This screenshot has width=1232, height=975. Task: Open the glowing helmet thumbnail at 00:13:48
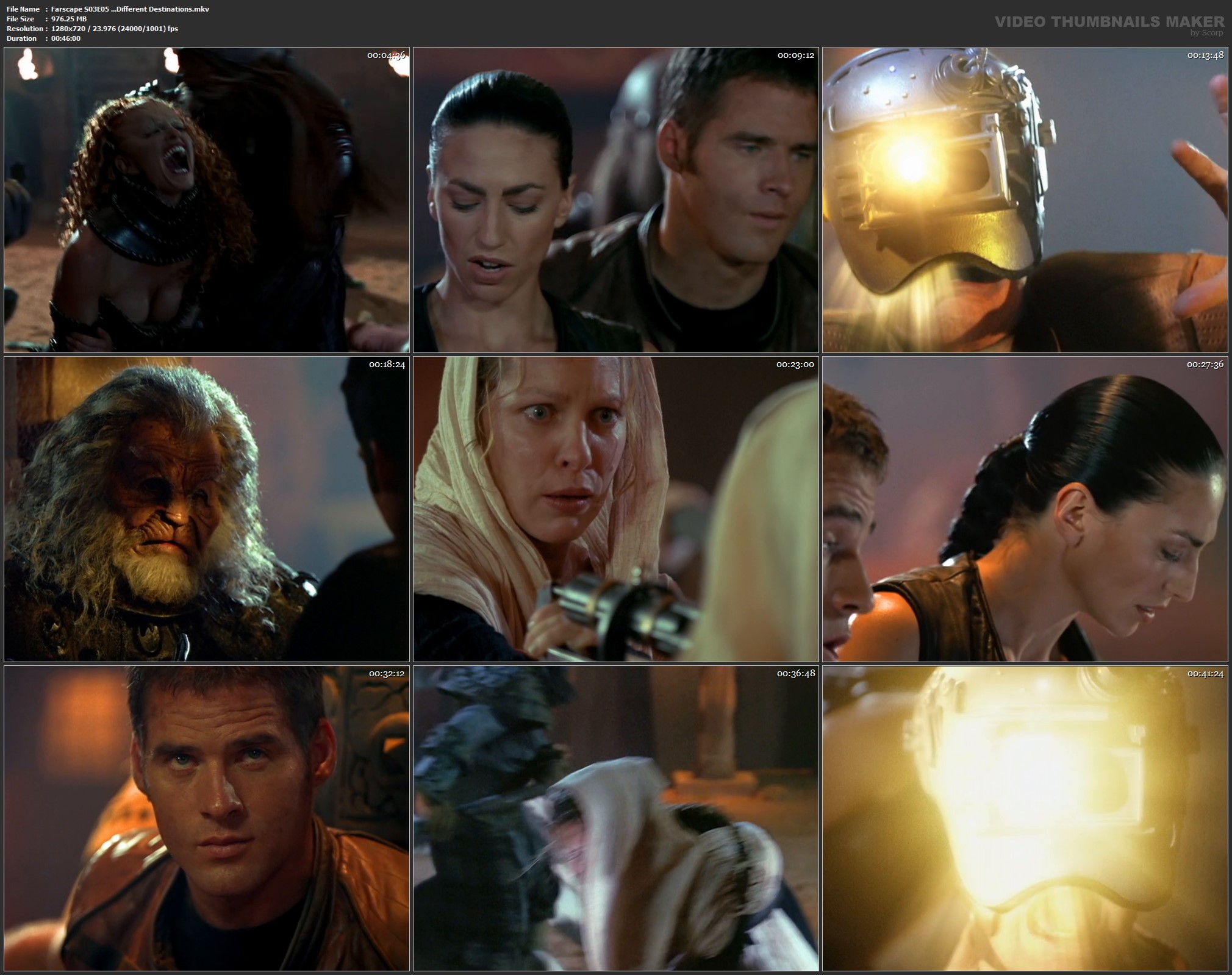tap(1025, 200)
